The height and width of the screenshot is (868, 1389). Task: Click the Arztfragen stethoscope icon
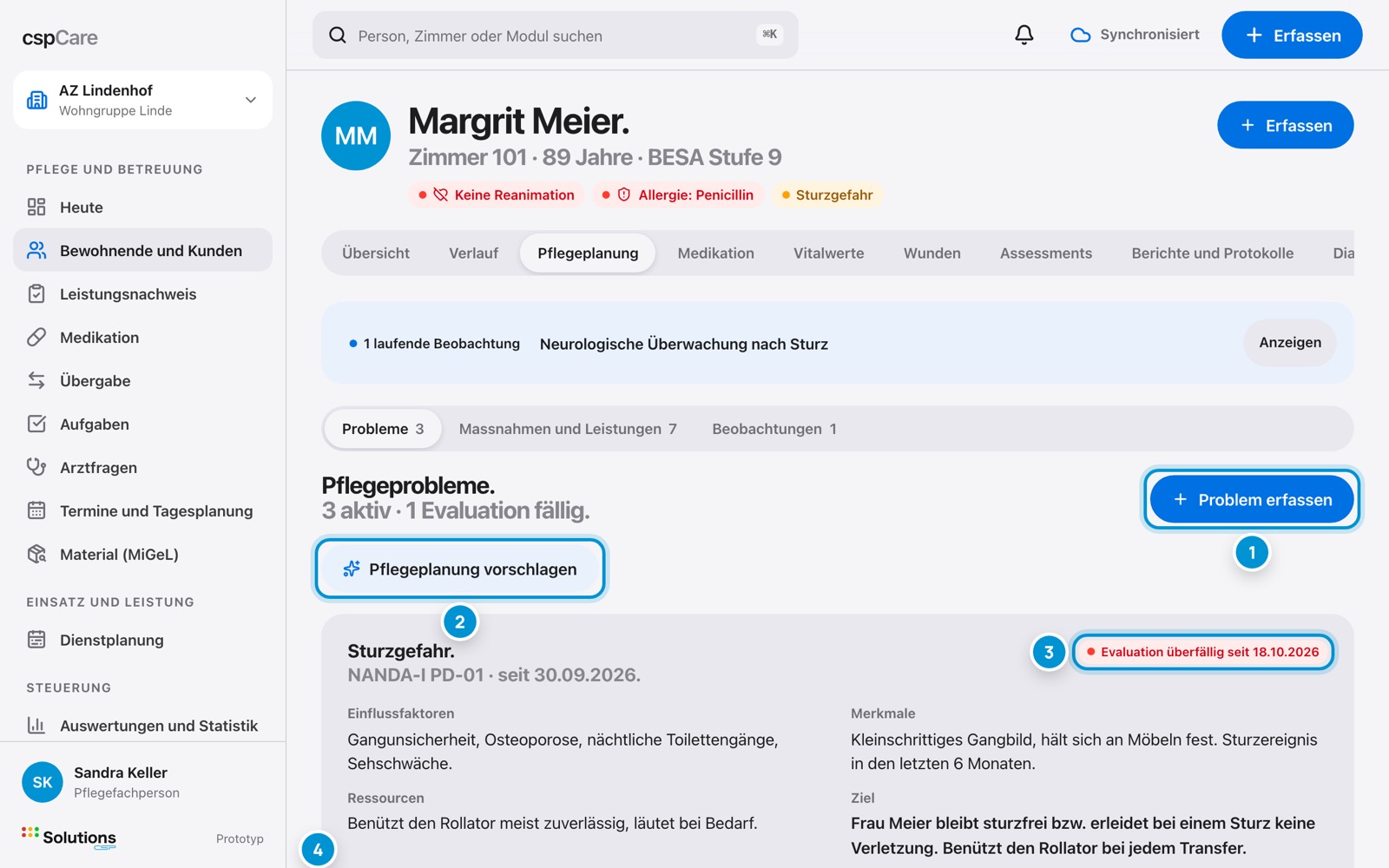(x=36, y=467)
